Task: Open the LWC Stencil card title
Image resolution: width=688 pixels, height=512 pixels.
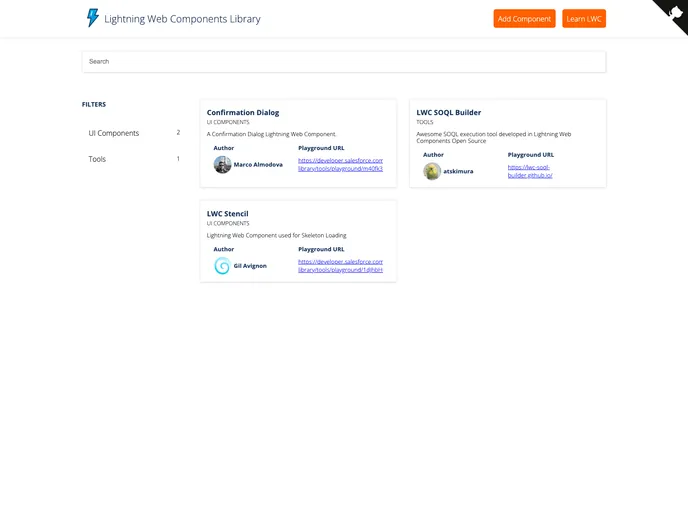Action: click(x=228, y=214)
